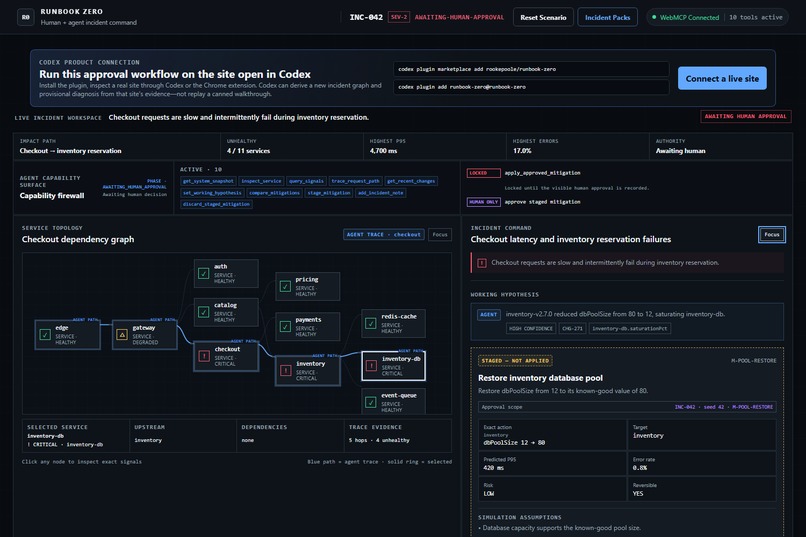Click the green WebMCP connection status dot
Screen dimensions: 806x537
(x=654, y=17)
